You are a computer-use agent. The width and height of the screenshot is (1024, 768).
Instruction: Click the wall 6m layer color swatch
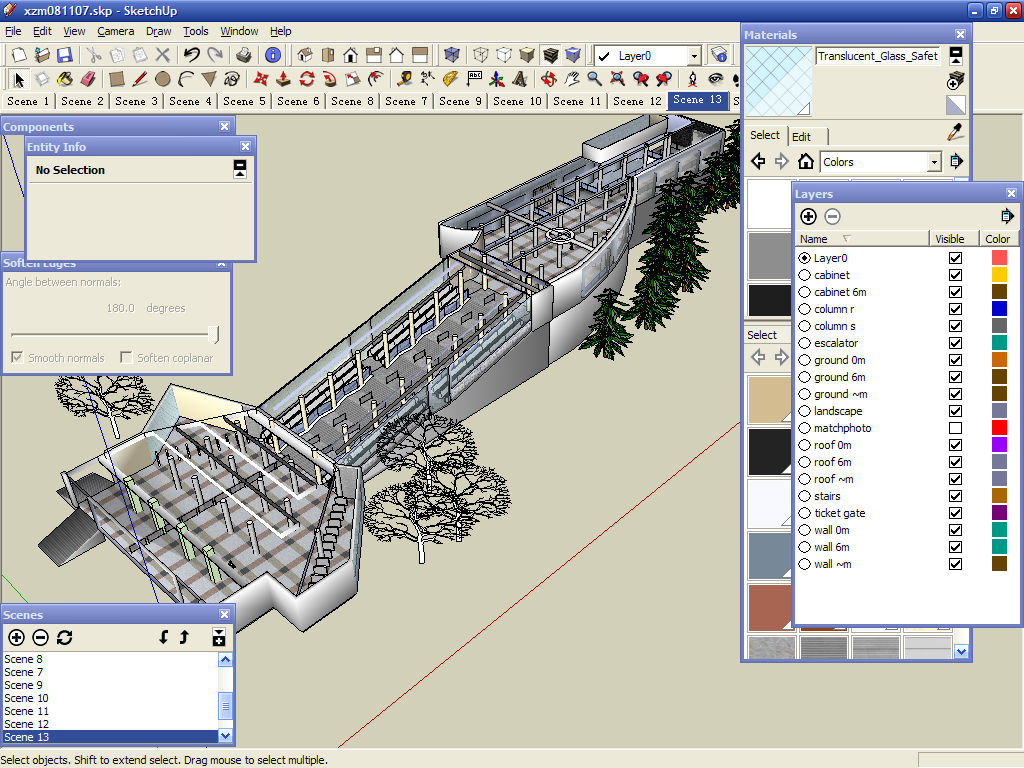(x=999, y=547)
